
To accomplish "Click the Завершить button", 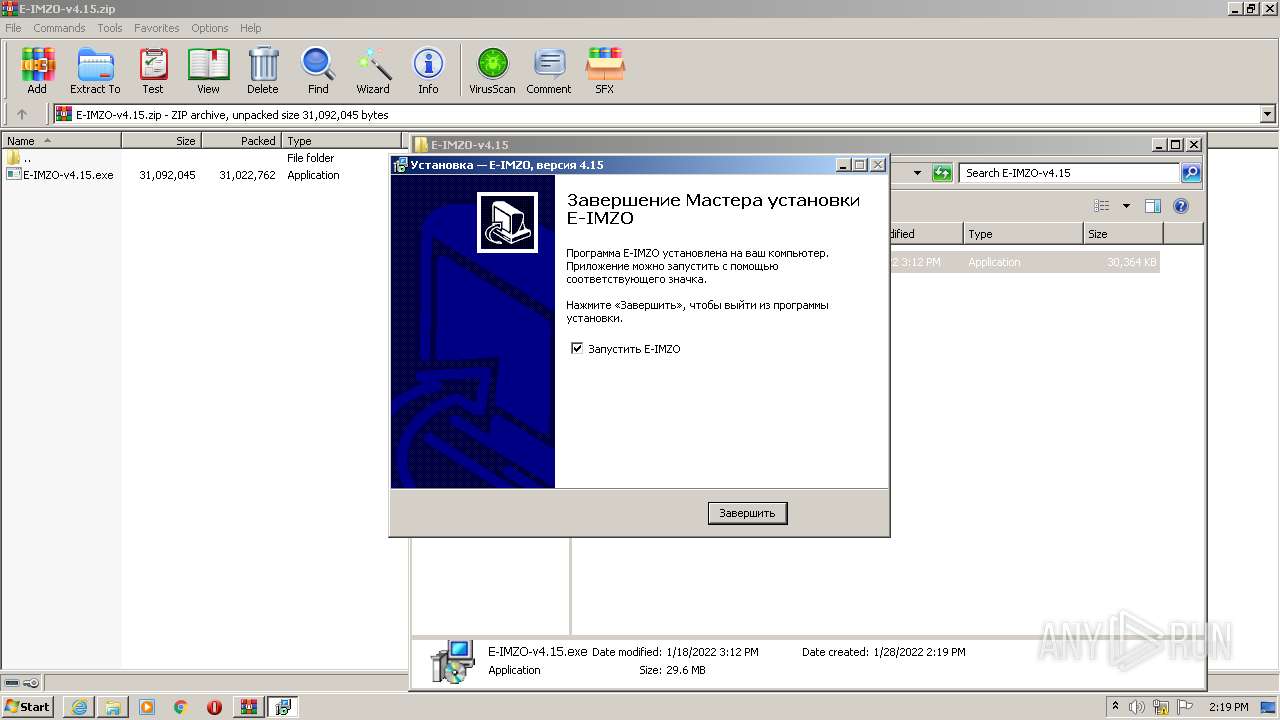I will tap(747, 513).
